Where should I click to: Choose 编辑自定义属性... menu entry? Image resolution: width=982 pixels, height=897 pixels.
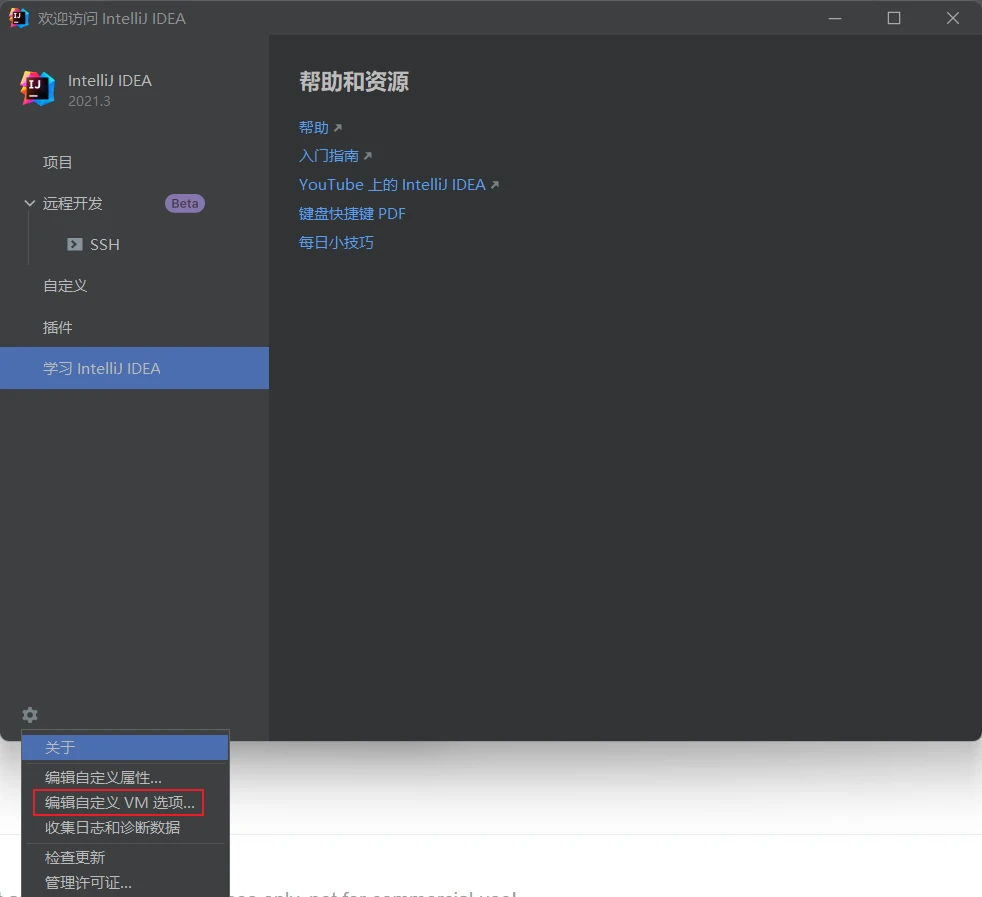[x=125, y=777]
